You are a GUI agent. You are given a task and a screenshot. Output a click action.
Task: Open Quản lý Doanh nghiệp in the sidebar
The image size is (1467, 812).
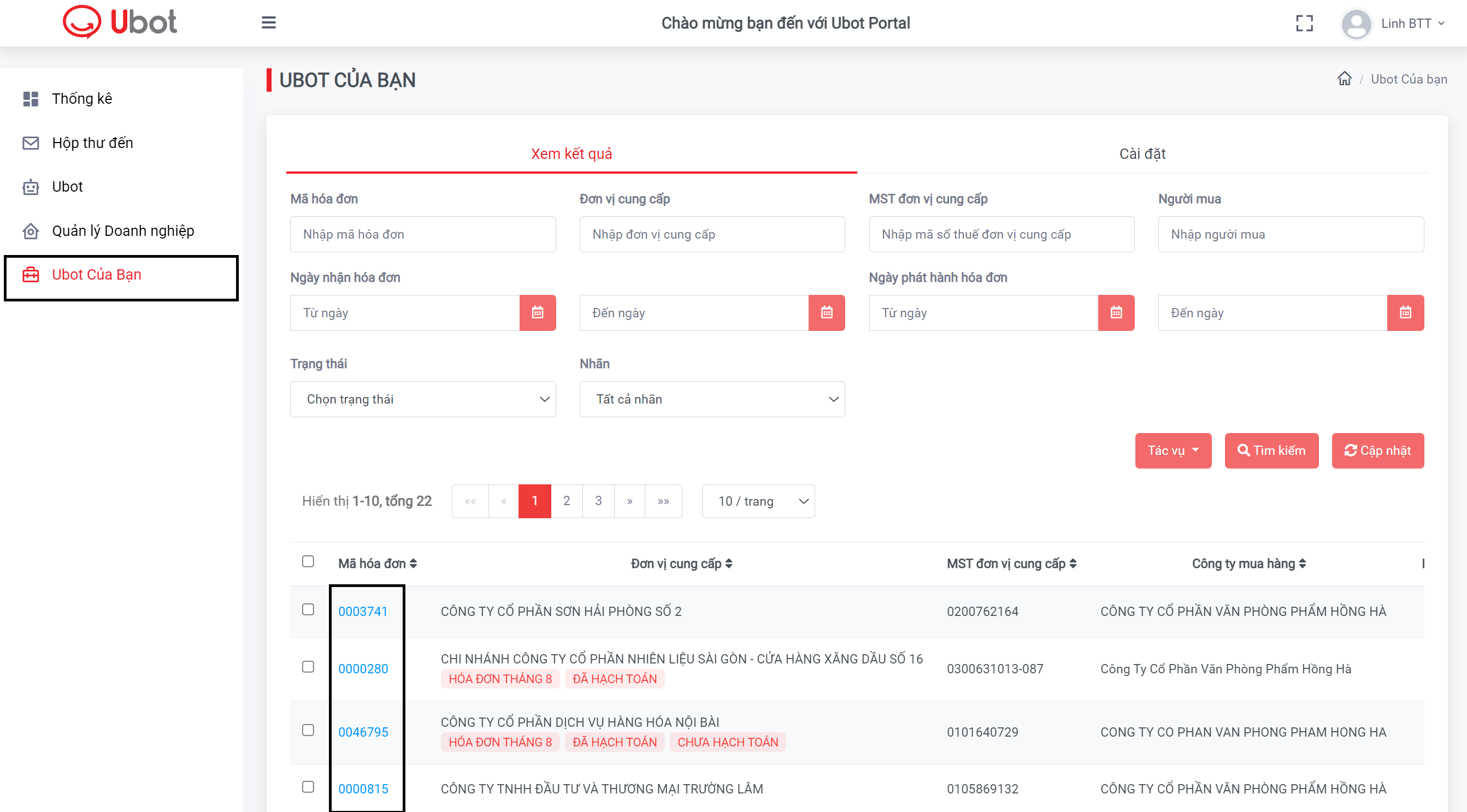click(x=123, y=231)
